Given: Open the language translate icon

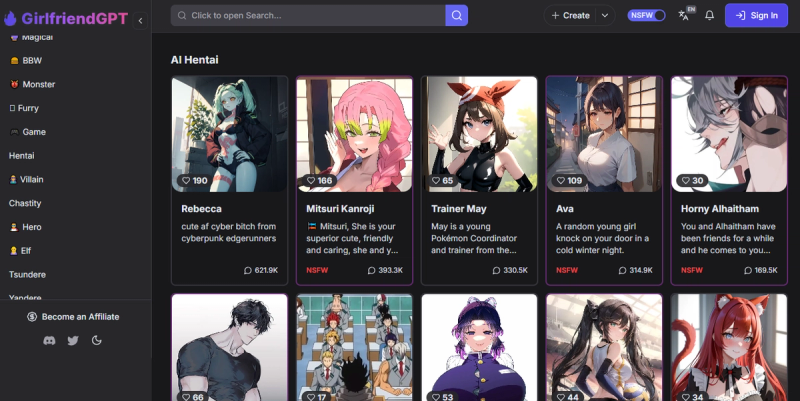Looking at the screenshot, I should [684, 15].
